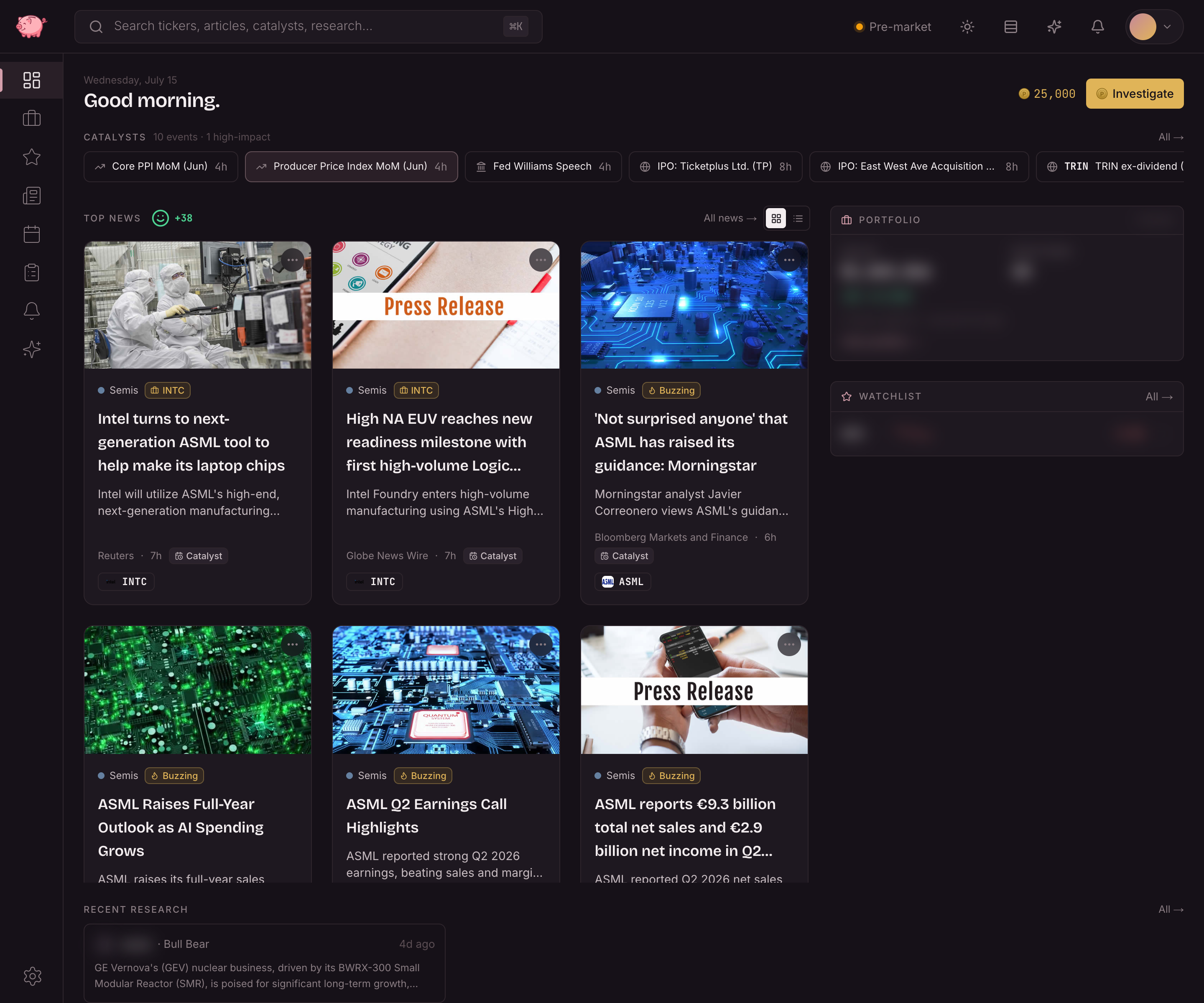Open ASML Q2 Earnings Call Highlights headline

426,816
